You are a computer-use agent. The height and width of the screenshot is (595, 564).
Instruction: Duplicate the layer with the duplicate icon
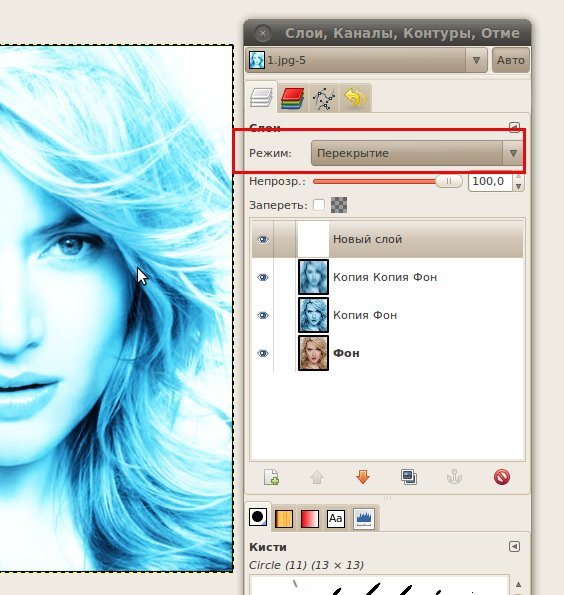coord(409,477)
